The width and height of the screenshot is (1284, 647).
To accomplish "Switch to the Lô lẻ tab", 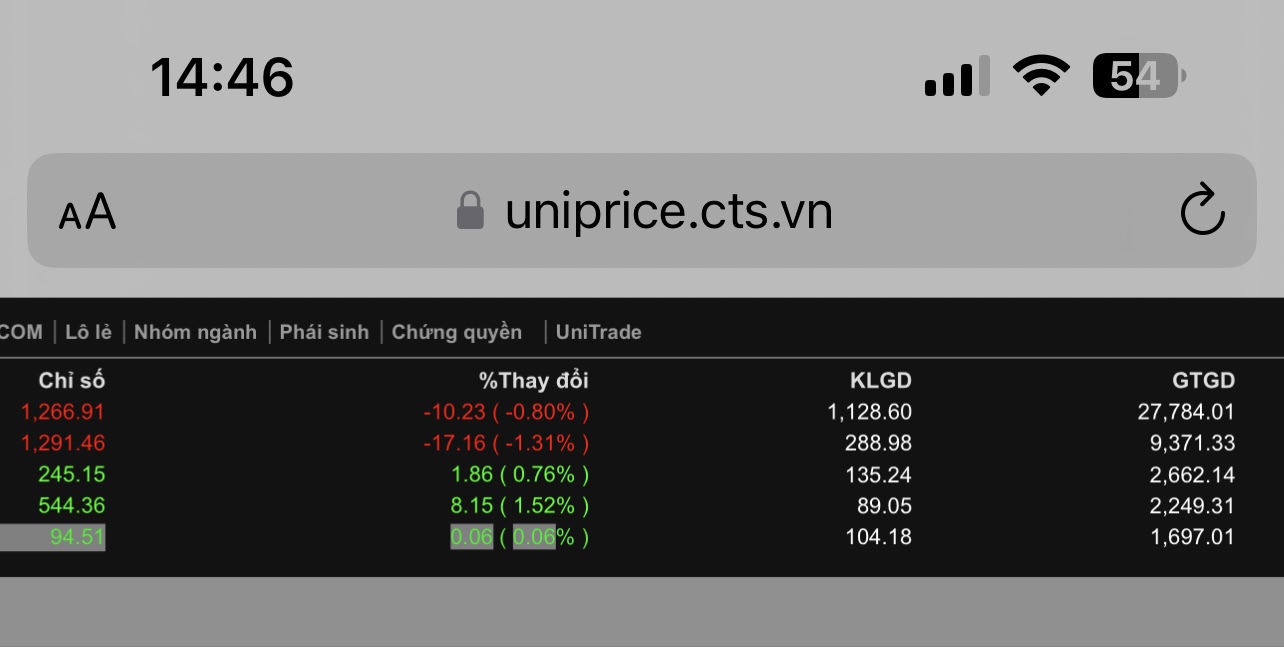I will (88, 332).
